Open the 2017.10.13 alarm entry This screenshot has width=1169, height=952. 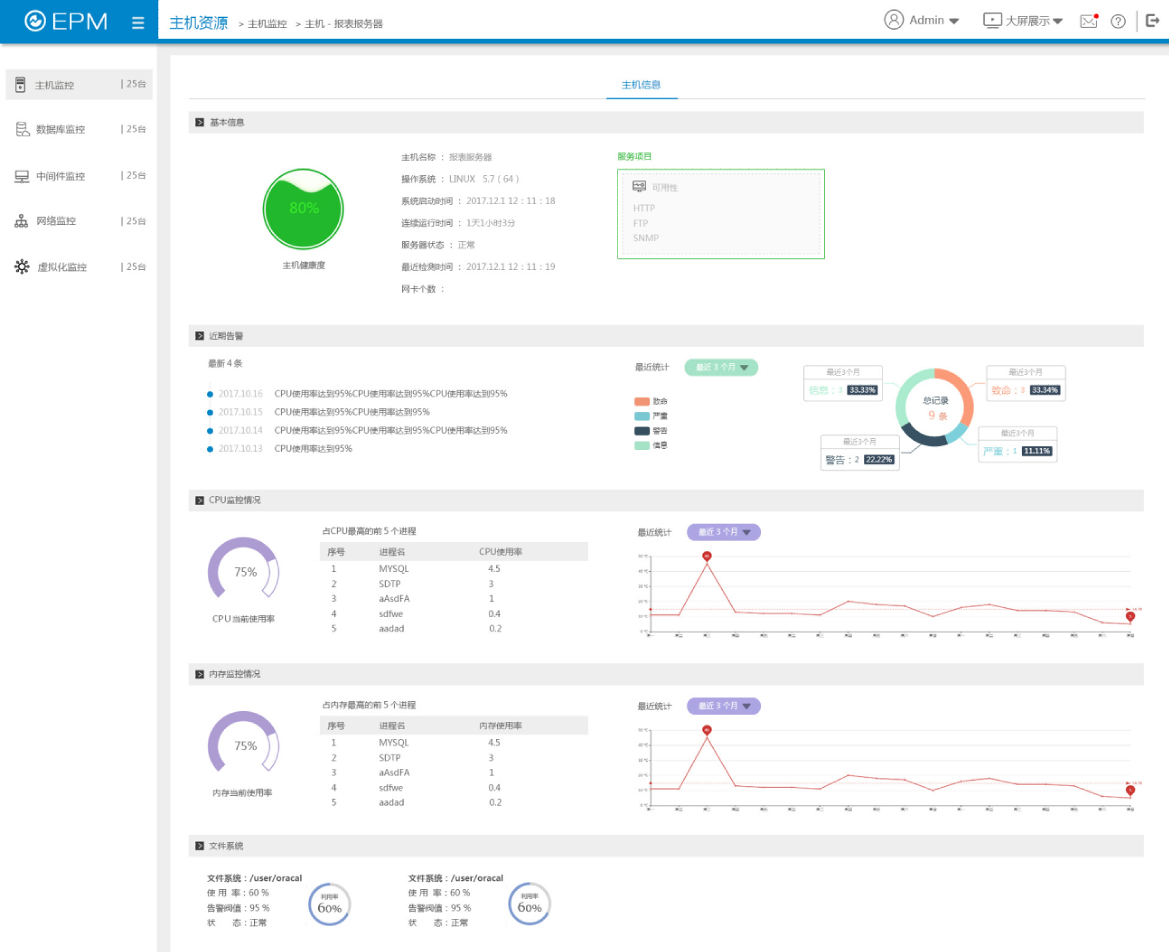[x=280, y=449]
